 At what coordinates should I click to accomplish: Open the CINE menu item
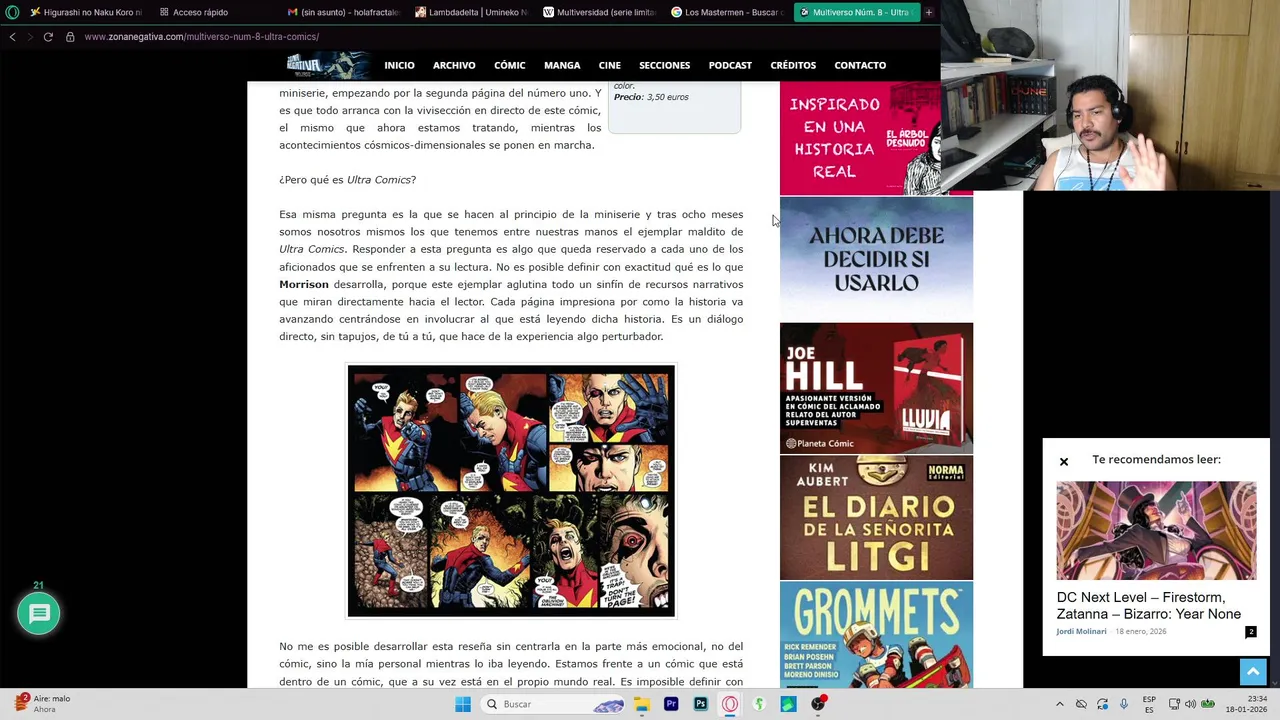tap(610, 65)
